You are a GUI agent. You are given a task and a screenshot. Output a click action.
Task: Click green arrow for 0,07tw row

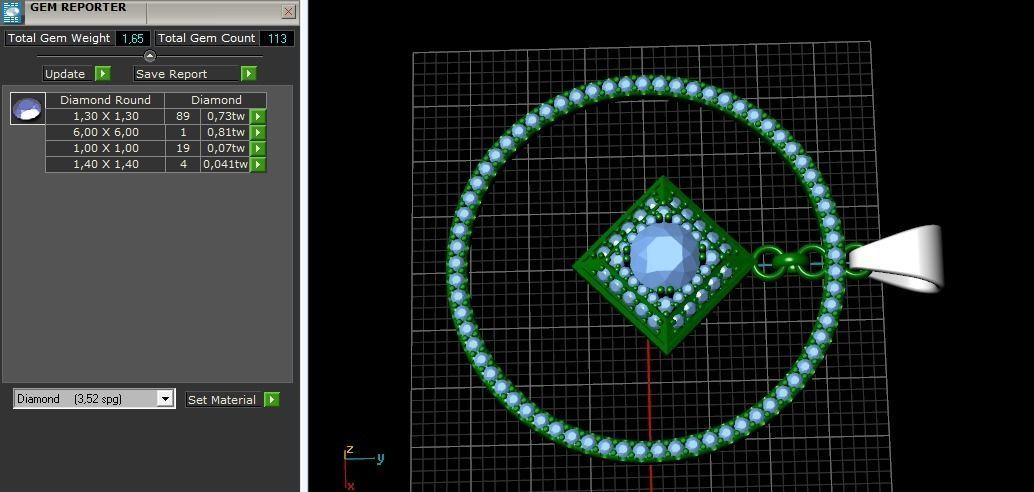(258, 148)
